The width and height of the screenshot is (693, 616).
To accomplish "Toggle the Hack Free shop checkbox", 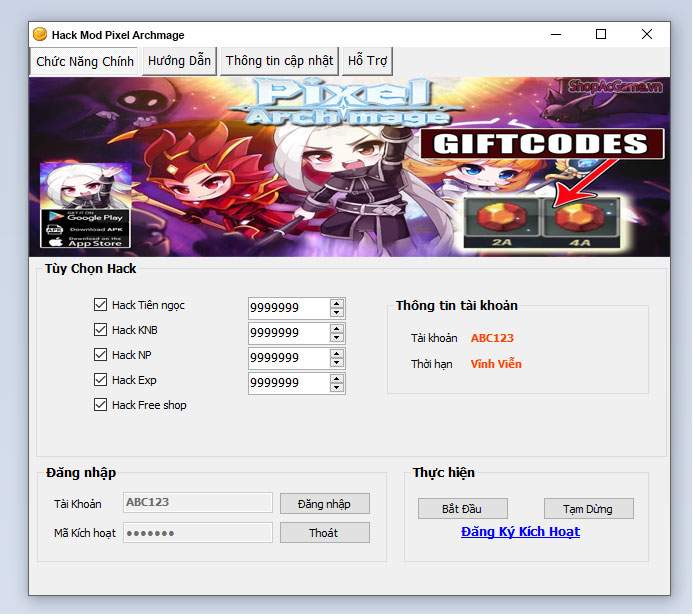I will point(100,405).
